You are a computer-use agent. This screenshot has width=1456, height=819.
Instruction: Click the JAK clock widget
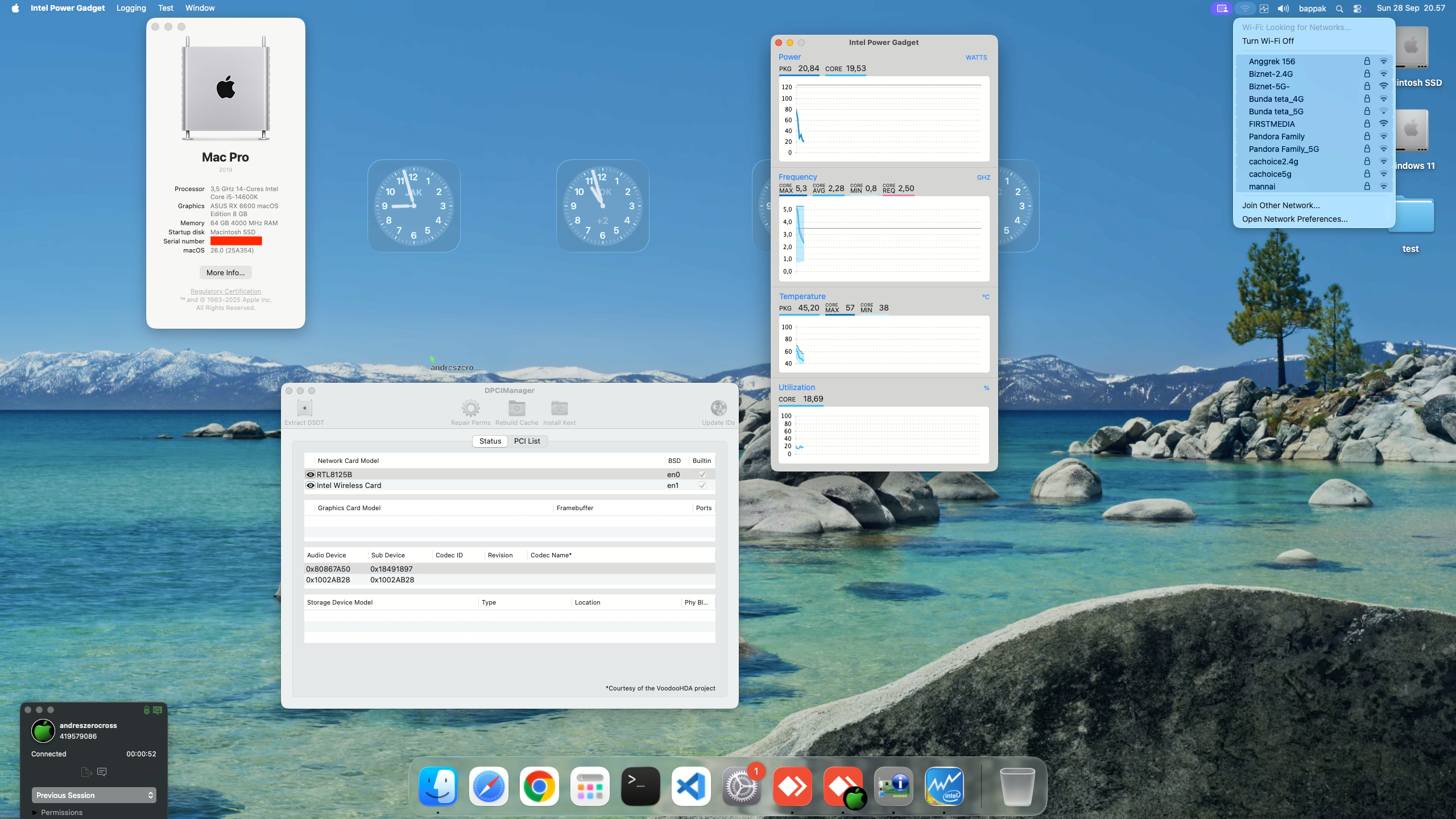click(x=413, y=206)
